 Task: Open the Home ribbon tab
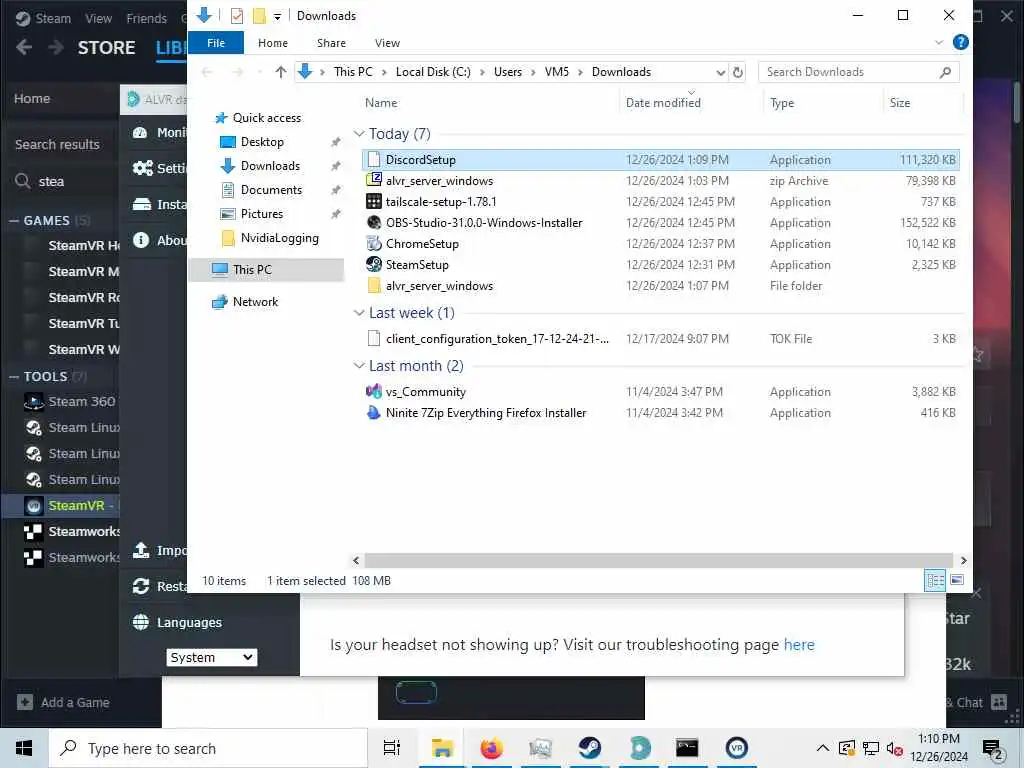point(273,42)
